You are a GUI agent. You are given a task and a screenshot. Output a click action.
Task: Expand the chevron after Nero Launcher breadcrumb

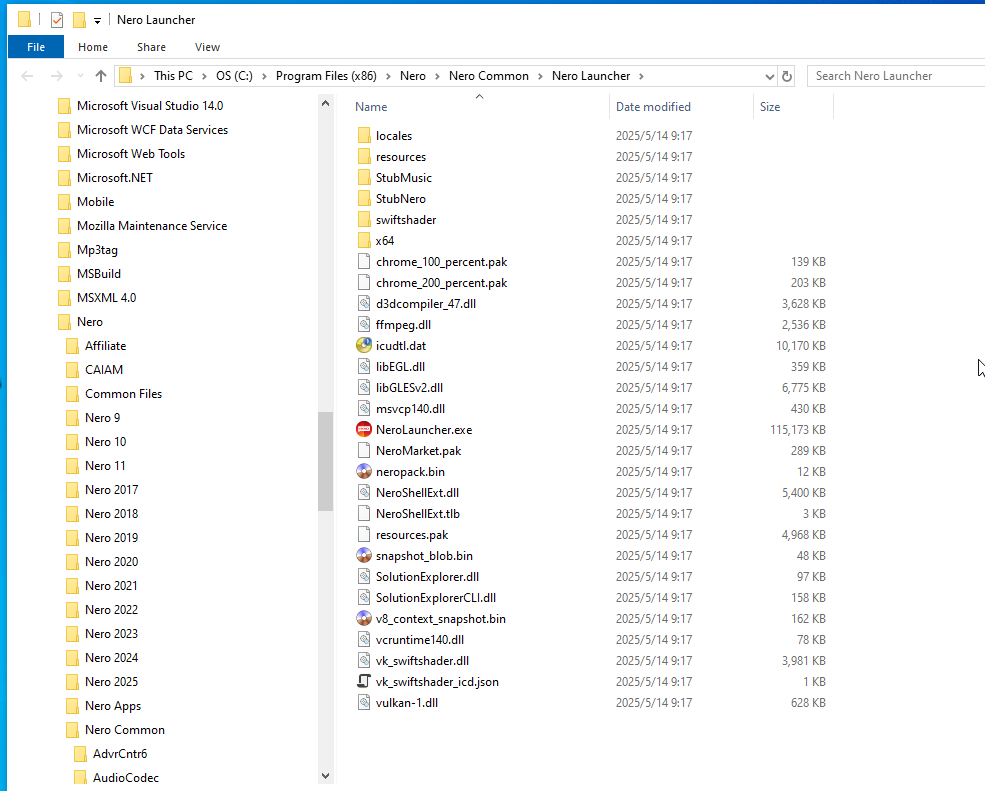click(641, 76)
